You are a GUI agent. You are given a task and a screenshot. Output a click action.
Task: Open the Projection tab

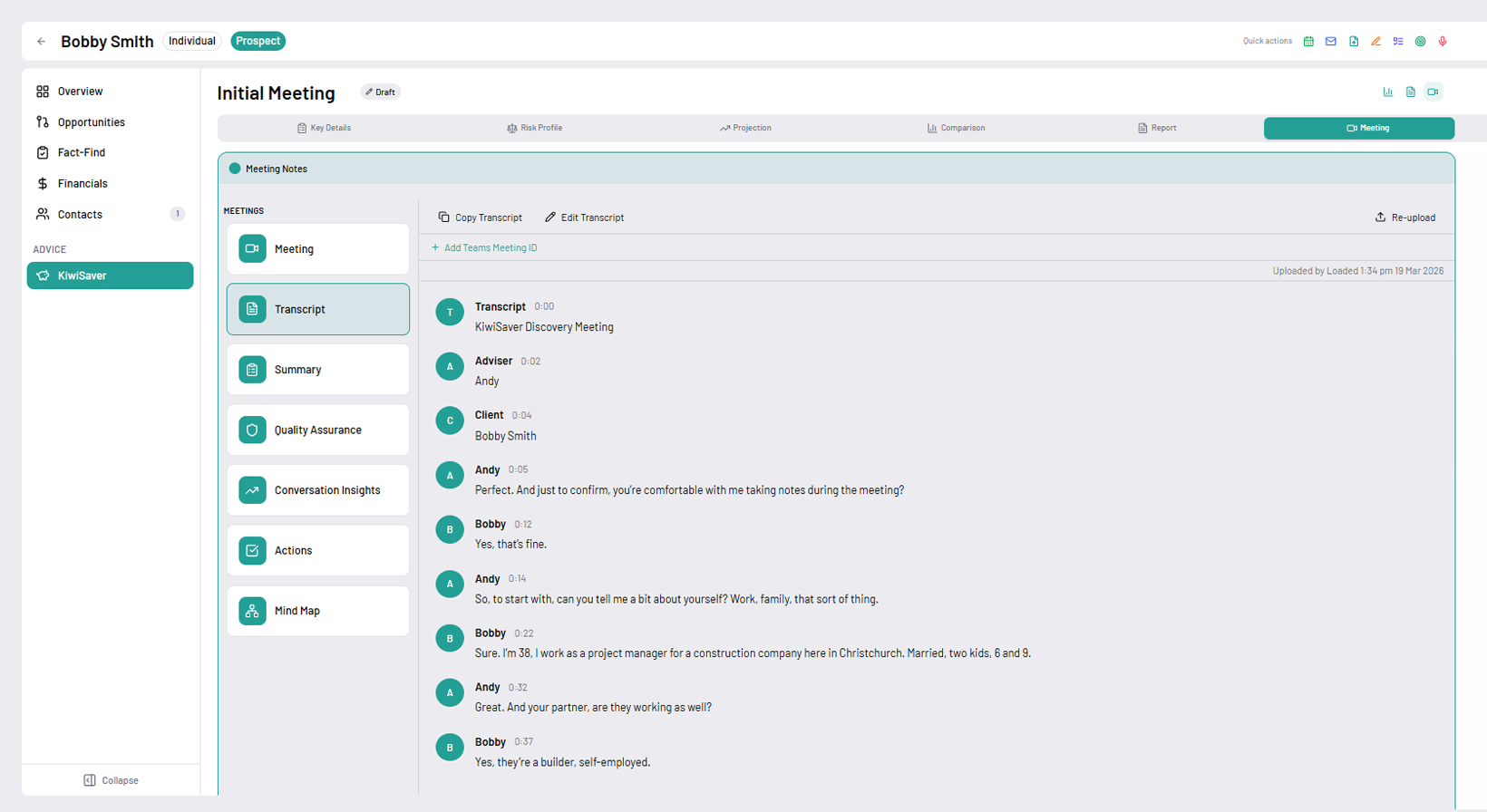point(745,128)
